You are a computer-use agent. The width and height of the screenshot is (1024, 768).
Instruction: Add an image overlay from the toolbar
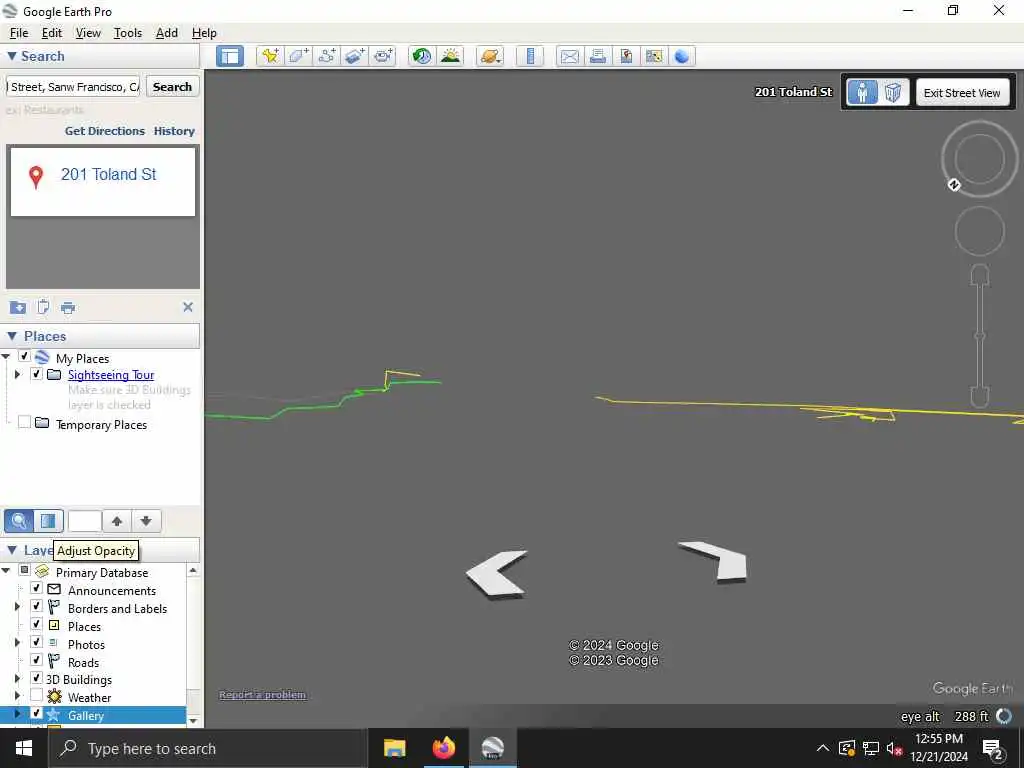point(355,56)
